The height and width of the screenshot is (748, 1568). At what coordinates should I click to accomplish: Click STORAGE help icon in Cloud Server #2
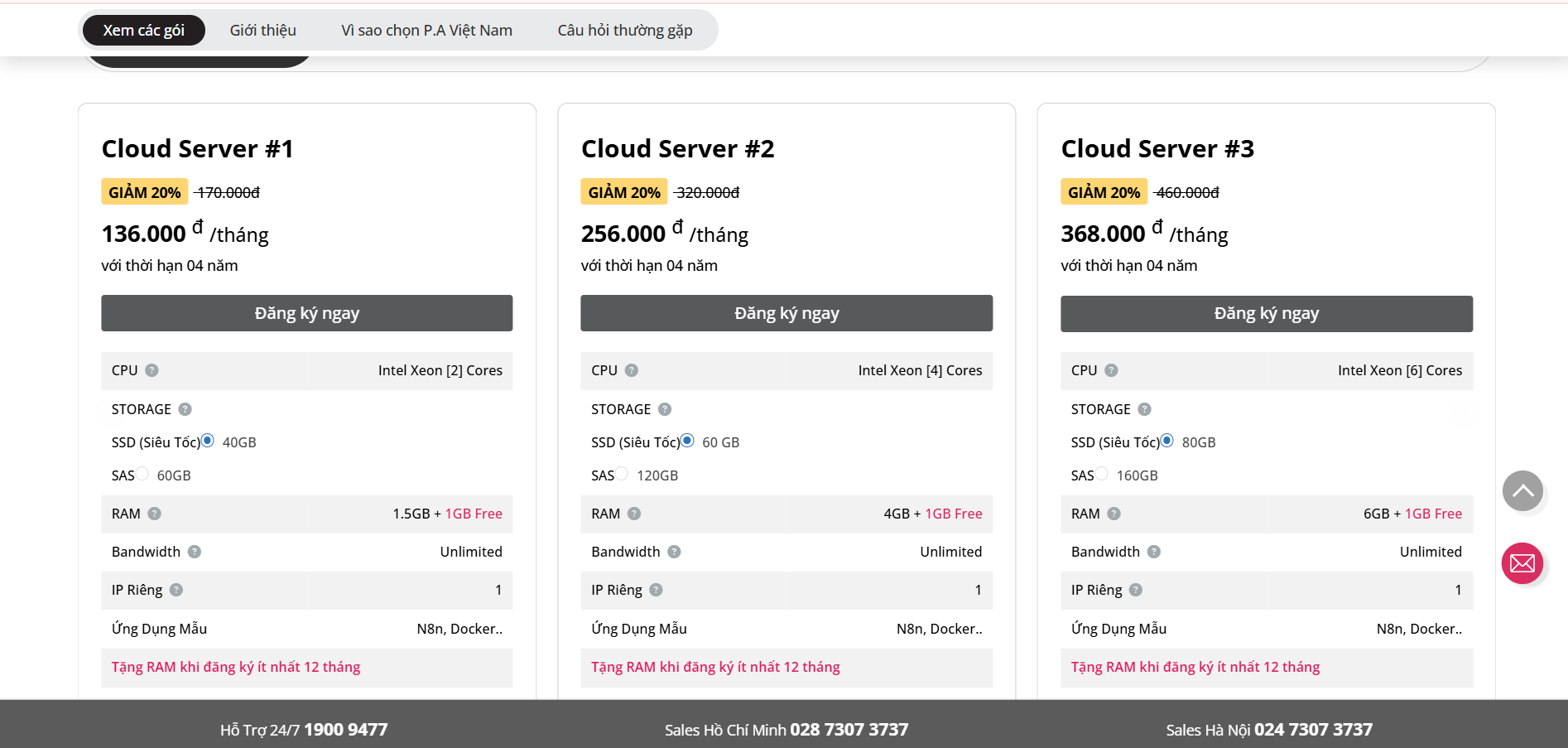click(665, 409)
